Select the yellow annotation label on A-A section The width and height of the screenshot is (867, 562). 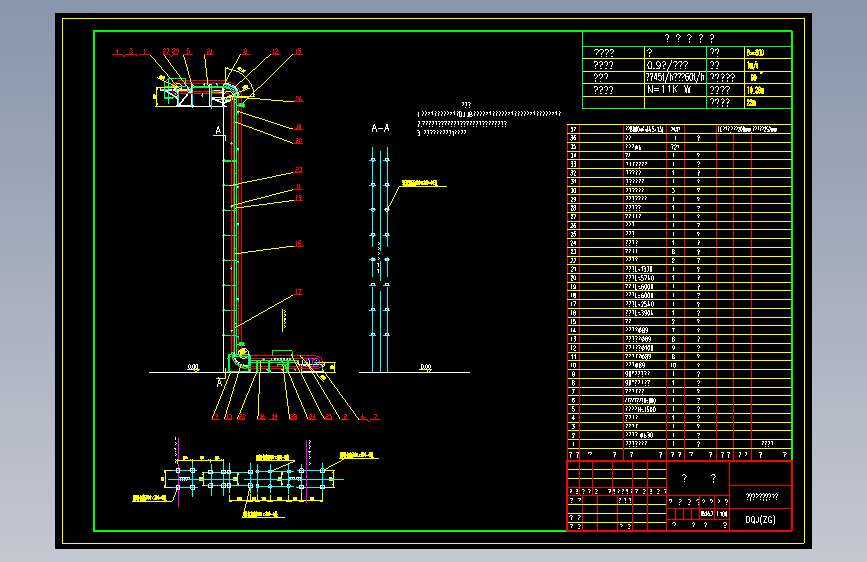pyautogui.click(x=419, y=183)
